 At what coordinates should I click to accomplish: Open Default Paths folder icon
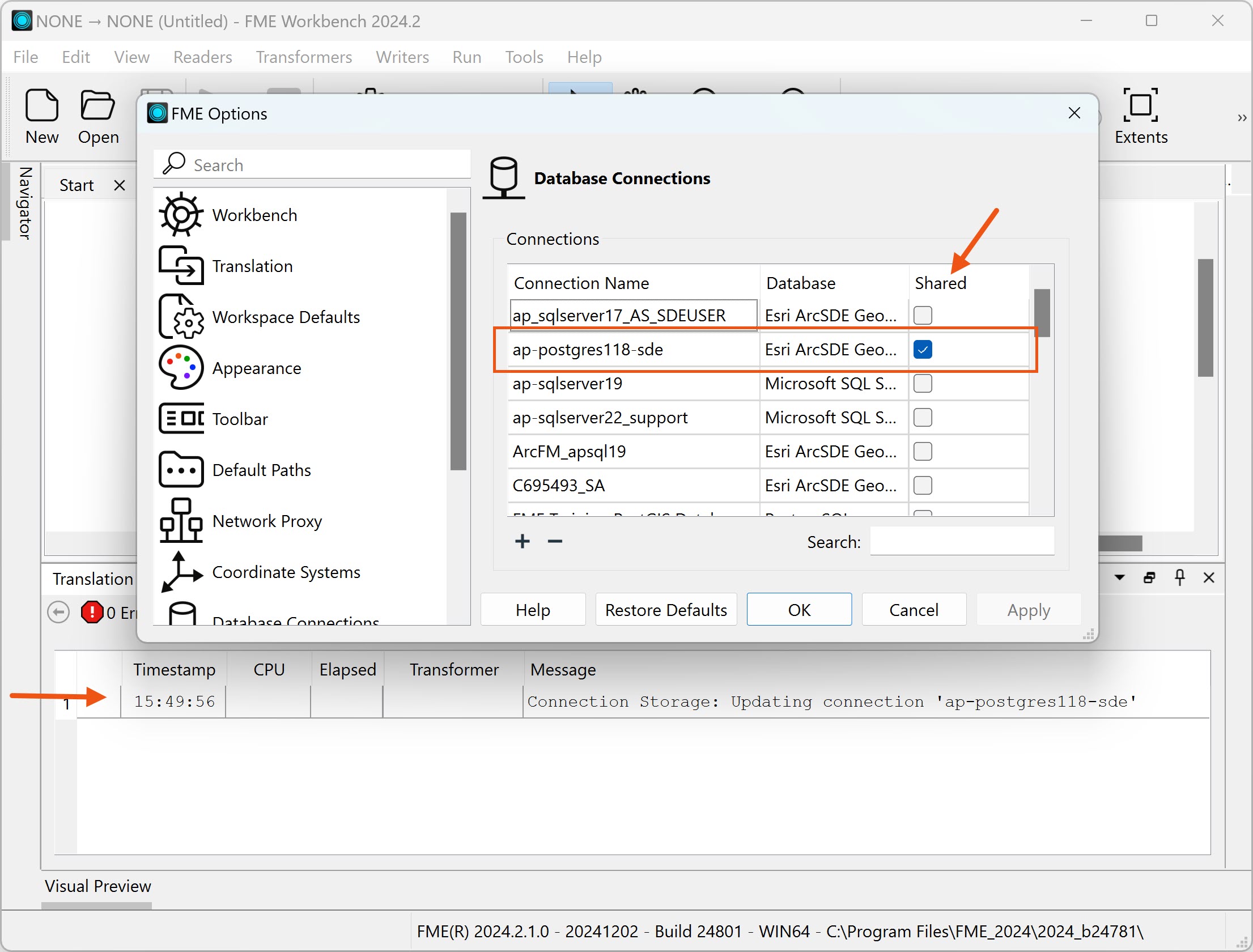(x=181, y=470)
